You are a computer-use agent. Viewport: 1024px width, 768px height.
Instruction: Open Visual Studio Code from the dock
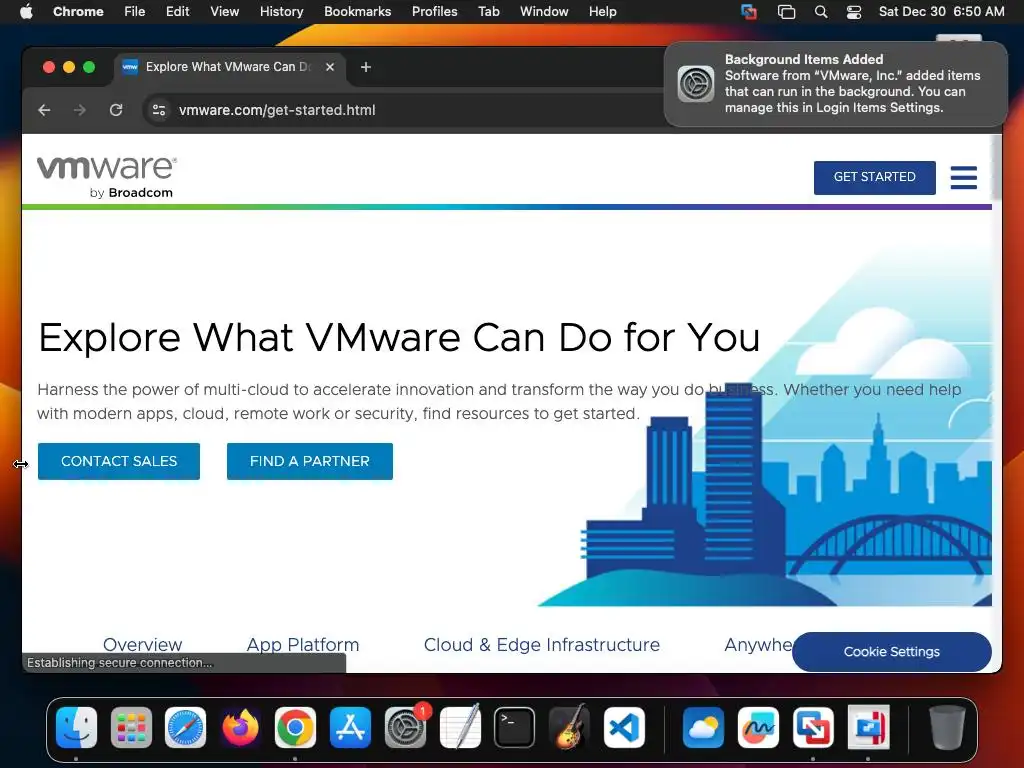tap(624, 727)
